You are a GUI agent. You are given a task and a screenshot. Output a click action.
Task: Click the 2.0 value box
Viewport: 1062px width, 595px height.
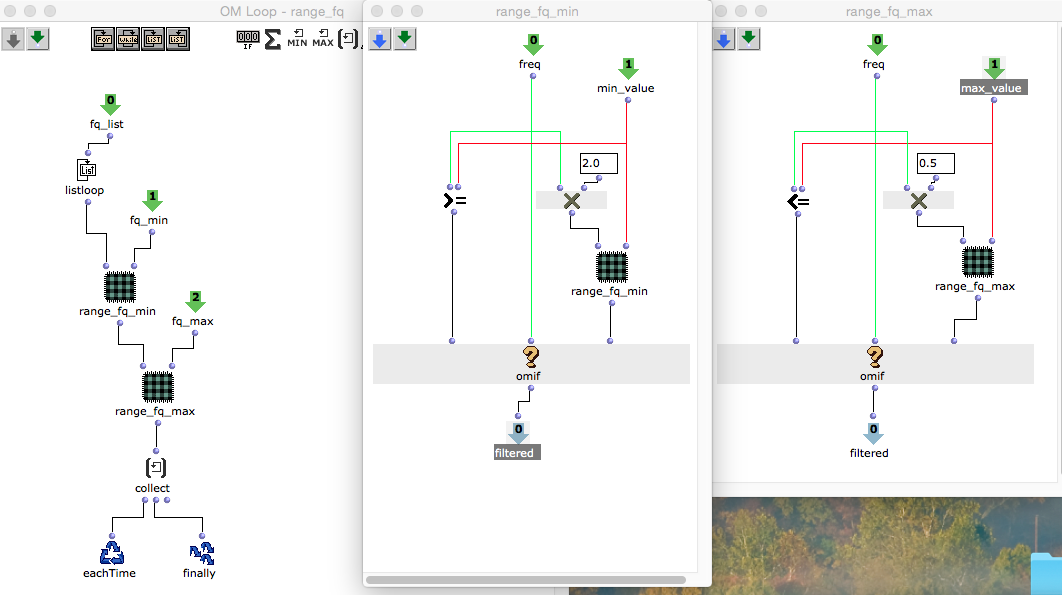tap(599, 163)
